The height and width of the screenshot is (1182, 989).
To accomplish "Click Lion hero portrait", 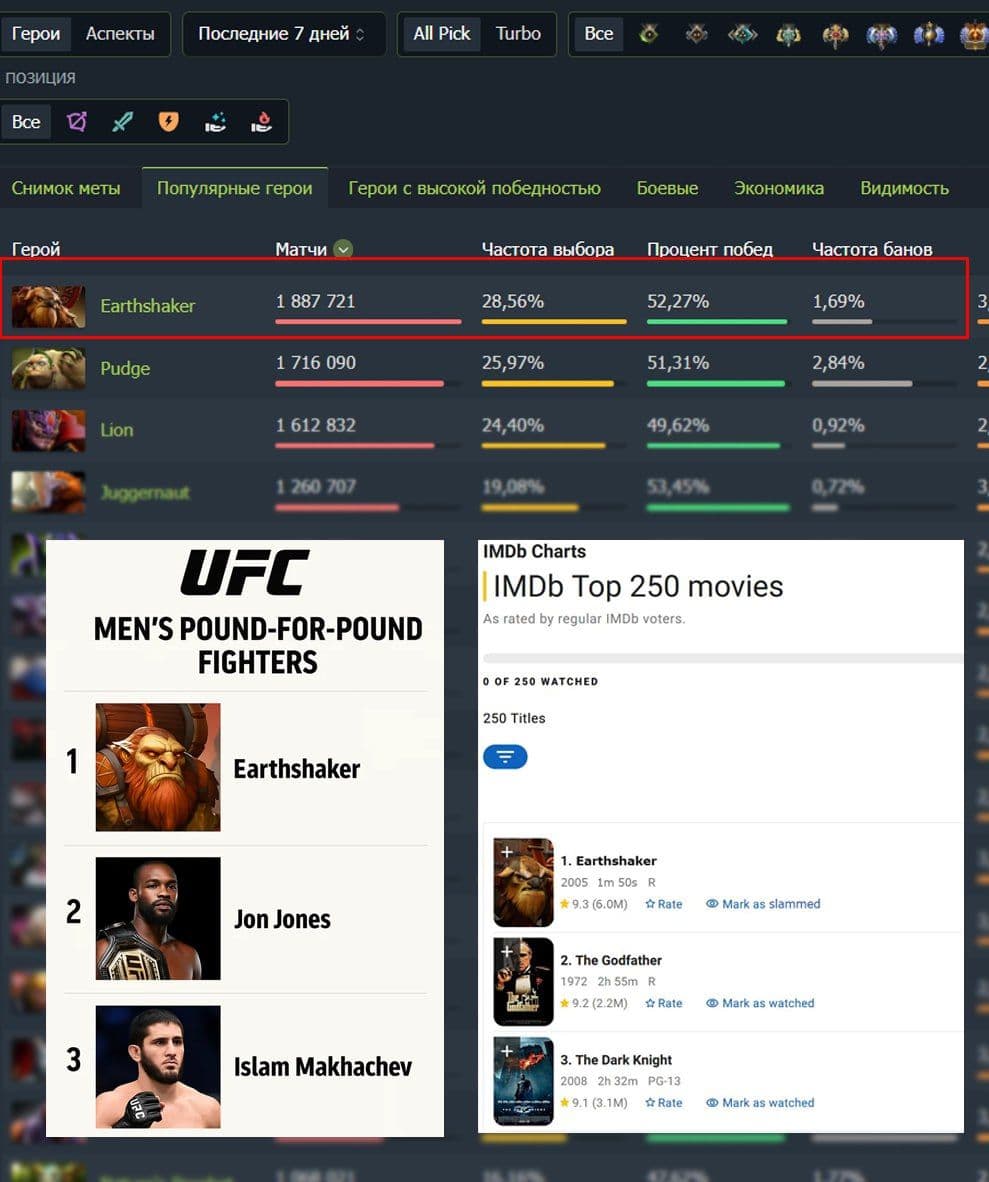I will click(x=48, y=430).
